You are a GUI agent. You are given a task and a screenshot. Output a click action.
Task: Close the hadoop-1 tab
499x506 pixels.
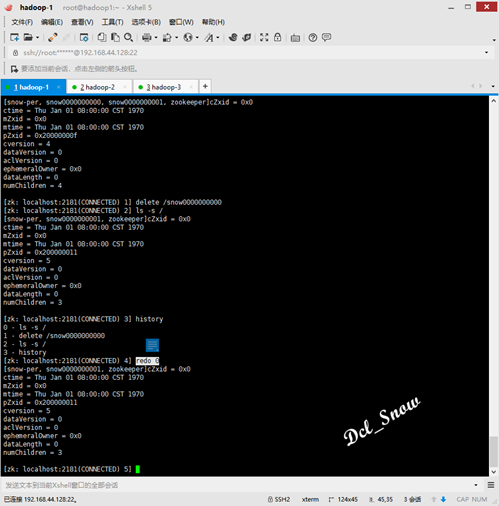tap(59, 87)
